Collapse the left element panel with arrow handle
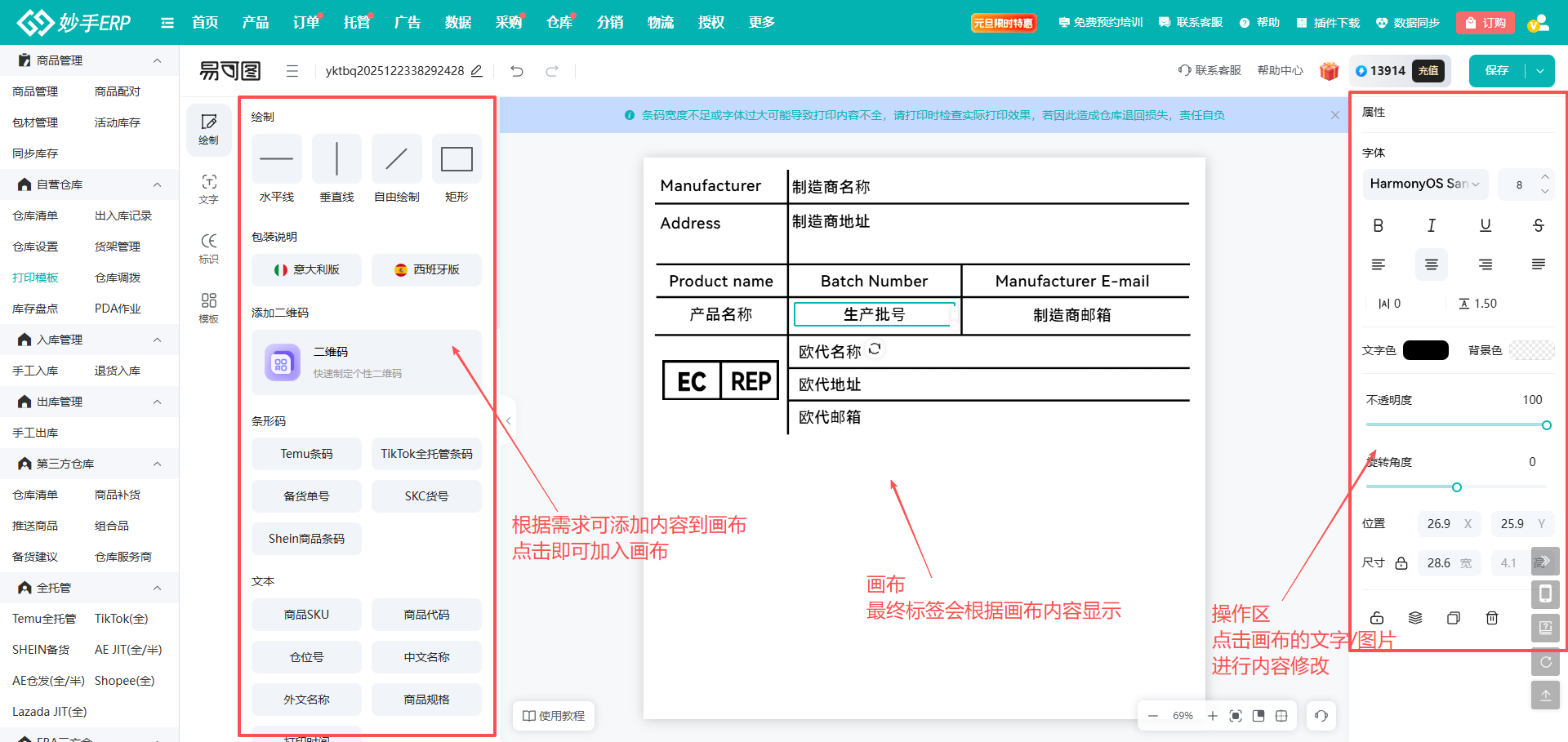1568x742 pixels. 508,421
